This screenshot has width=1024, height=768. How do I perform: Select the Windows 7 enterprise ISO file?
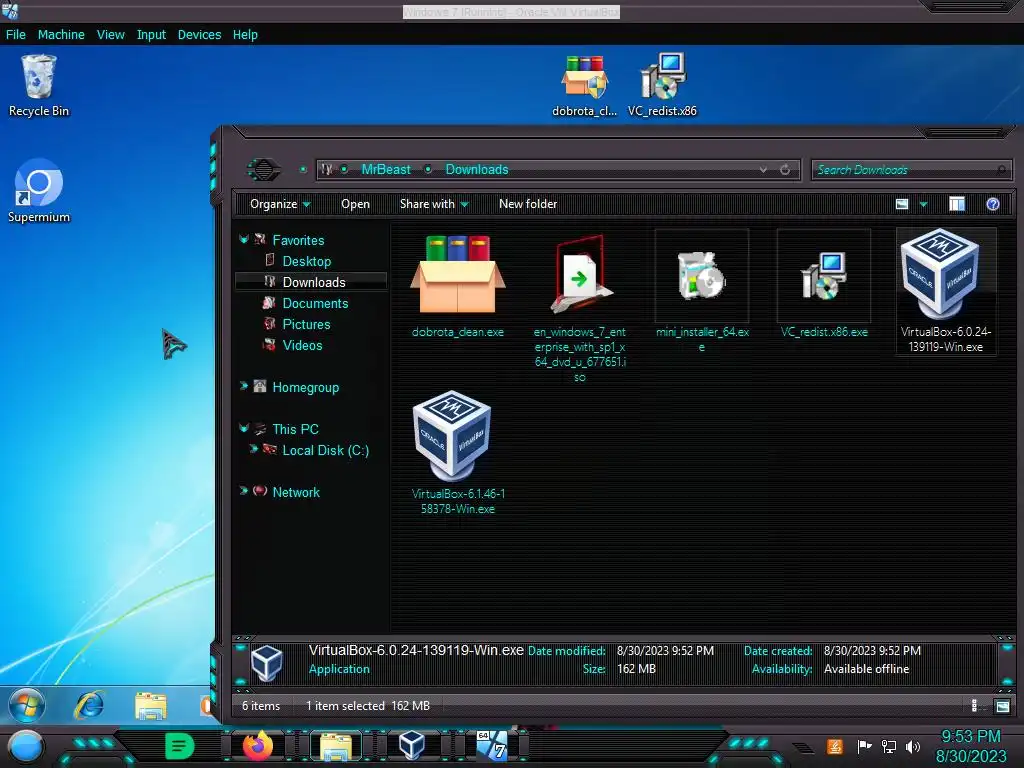[x=580, y=308]
